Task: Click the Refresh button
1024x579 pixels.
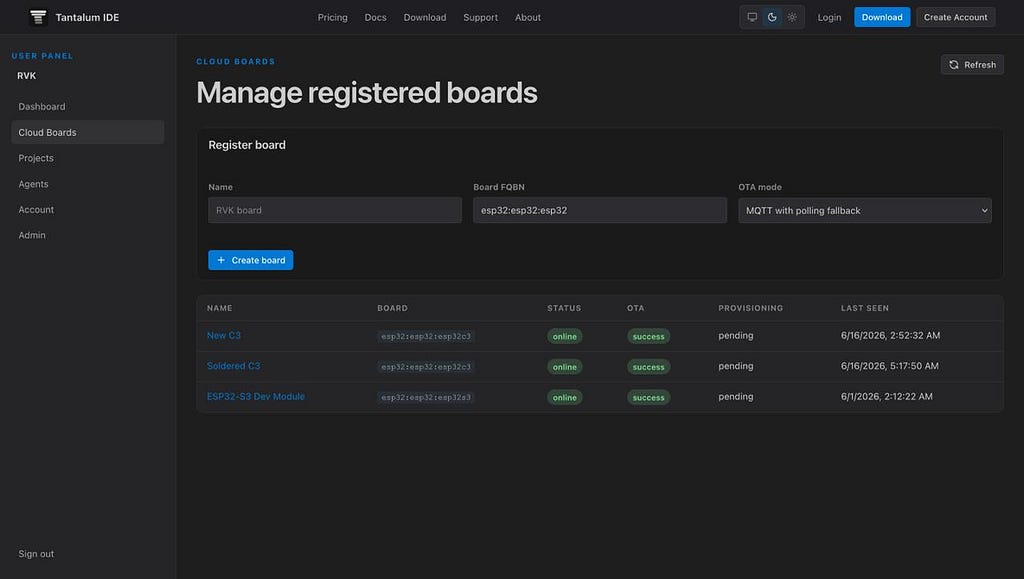Action: click(972, 65)
